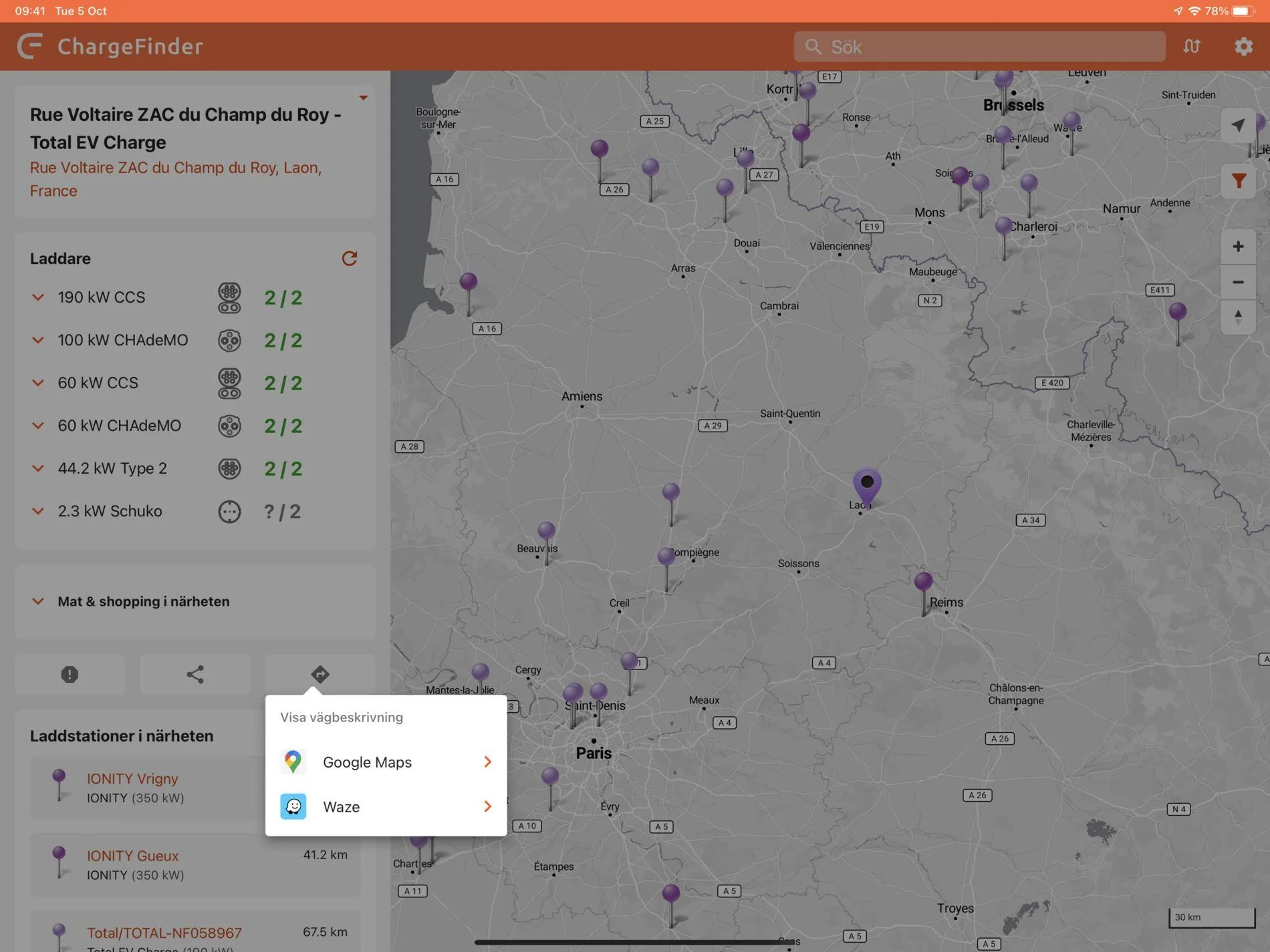Click the Paris city label on map
Image resolution: width=1270 pixels, height=952 pixels.
click(594, 753)
